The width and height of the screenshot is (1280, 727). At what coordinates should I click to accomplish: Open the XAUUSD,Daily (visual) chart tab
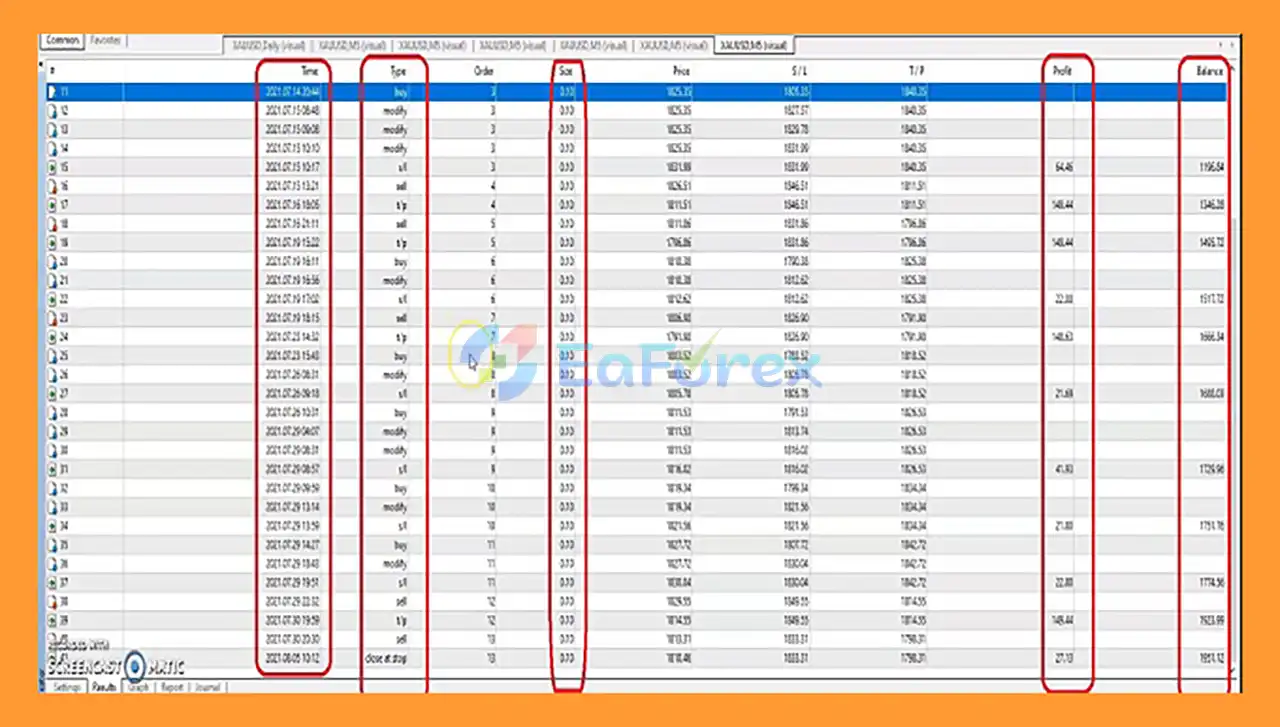(x=269, y=46)
